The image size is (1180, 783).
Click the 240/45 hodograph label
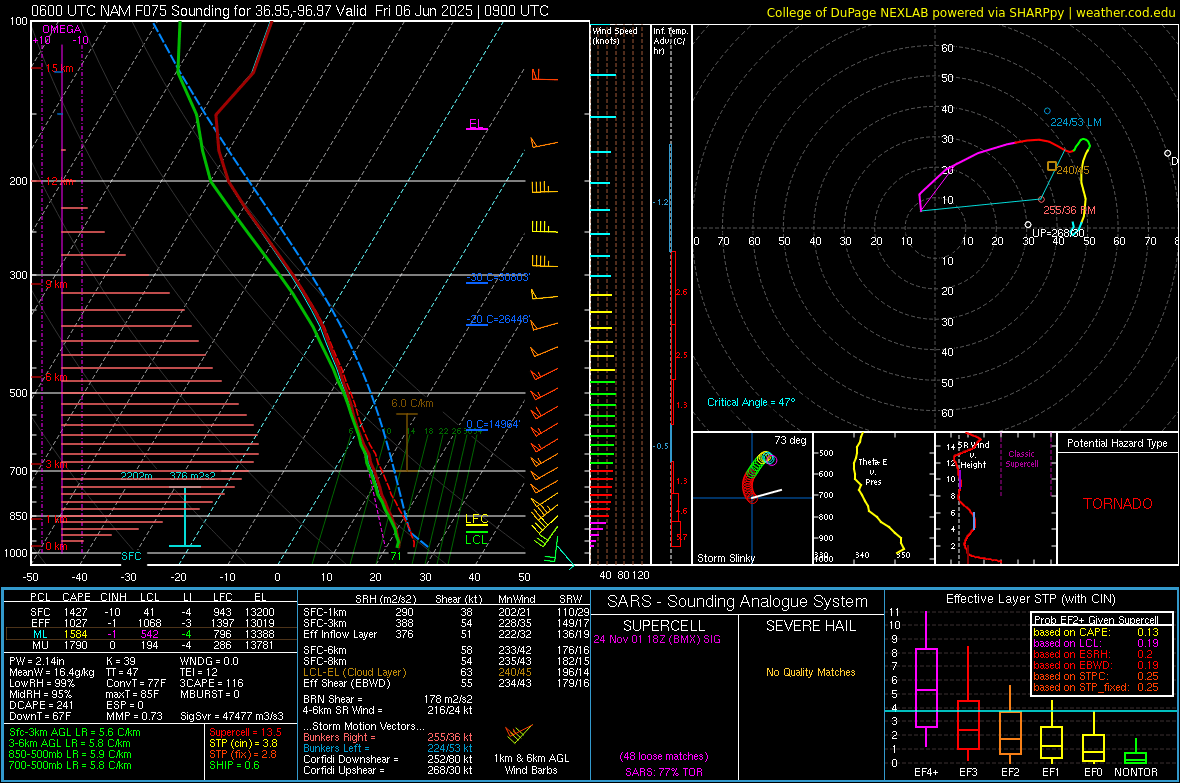[x=1072, y=170]
